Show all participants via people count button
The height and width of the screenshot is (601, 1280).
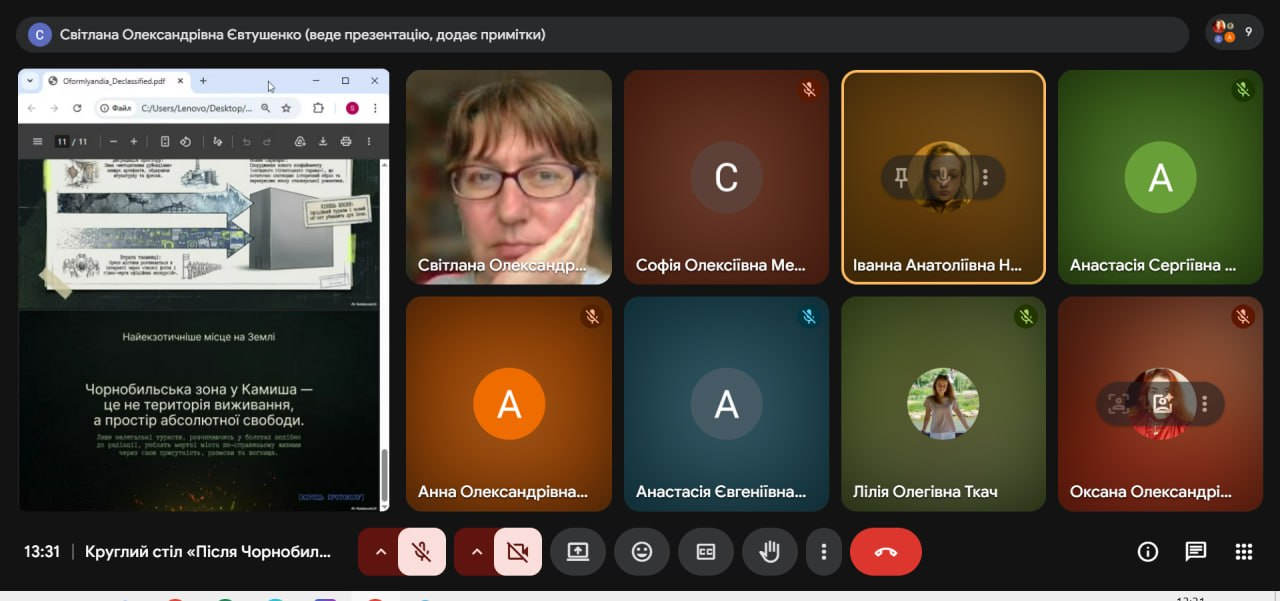[1233, 32]
